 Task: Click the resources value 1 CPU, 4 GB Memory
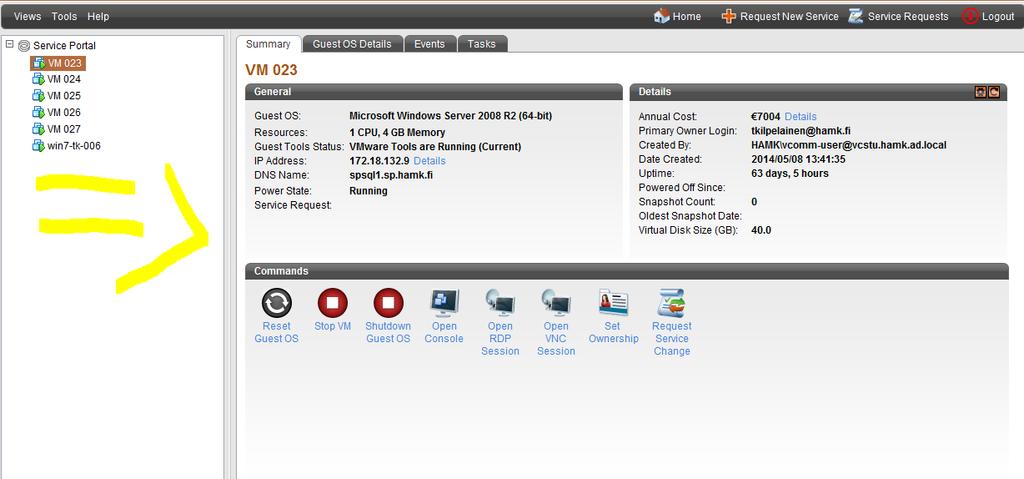pos(397,133)
